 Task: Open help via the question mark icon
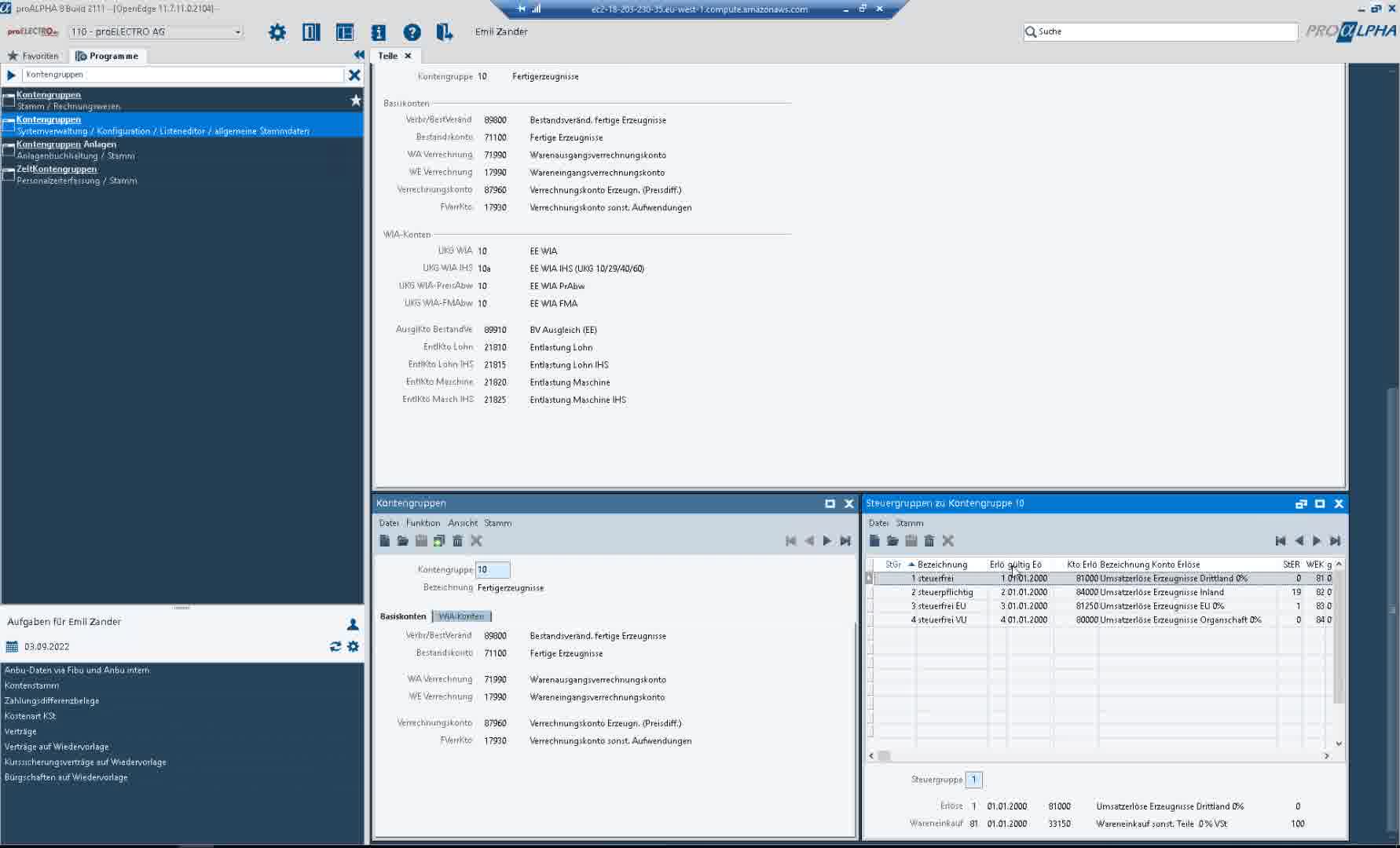pyautogui.click(x=412, y=32)
